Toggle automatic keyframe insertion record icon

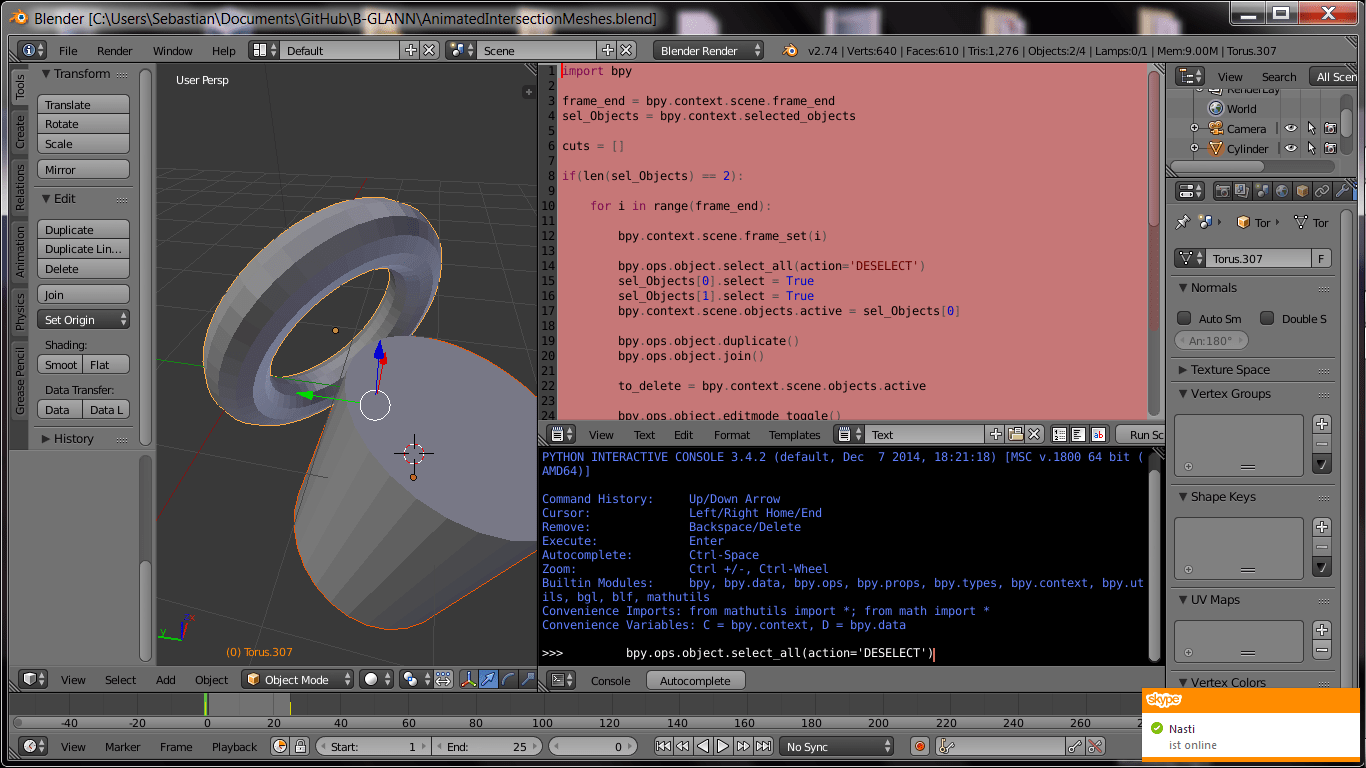(918, 745)
